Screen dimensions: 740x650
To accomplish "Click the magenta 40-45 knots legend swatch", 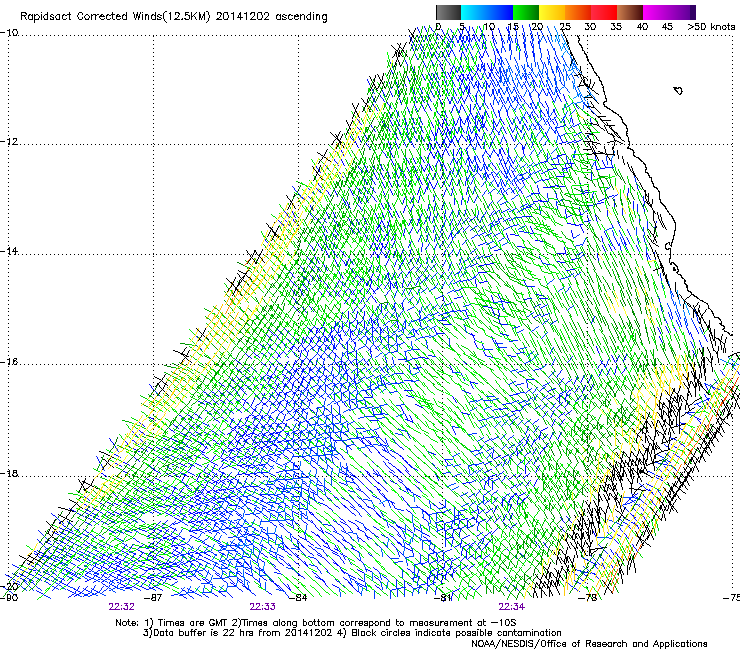I will (x=656, y=12).
